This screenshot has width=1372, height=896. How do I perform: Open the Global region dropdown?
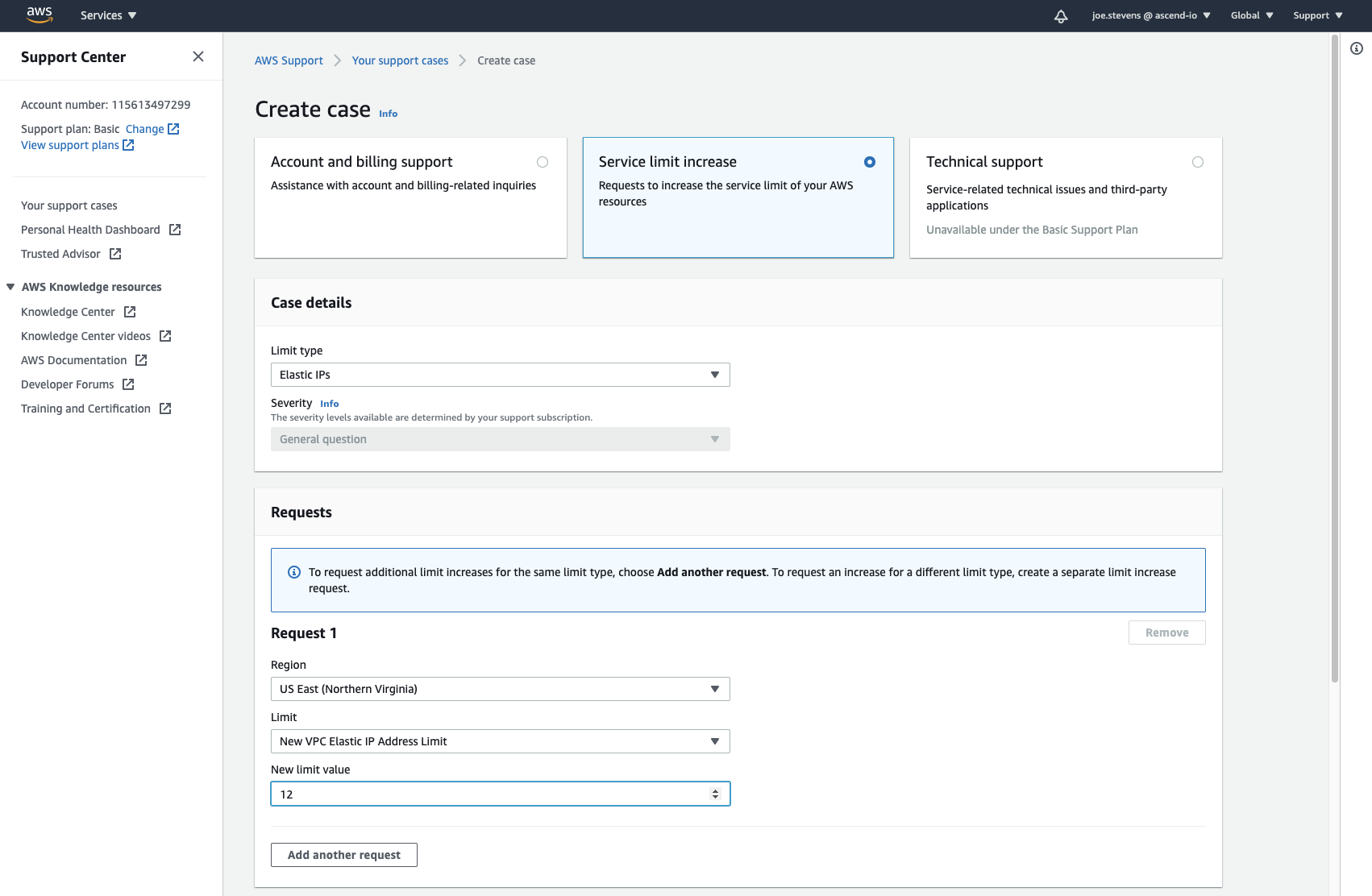(1252, 15)
